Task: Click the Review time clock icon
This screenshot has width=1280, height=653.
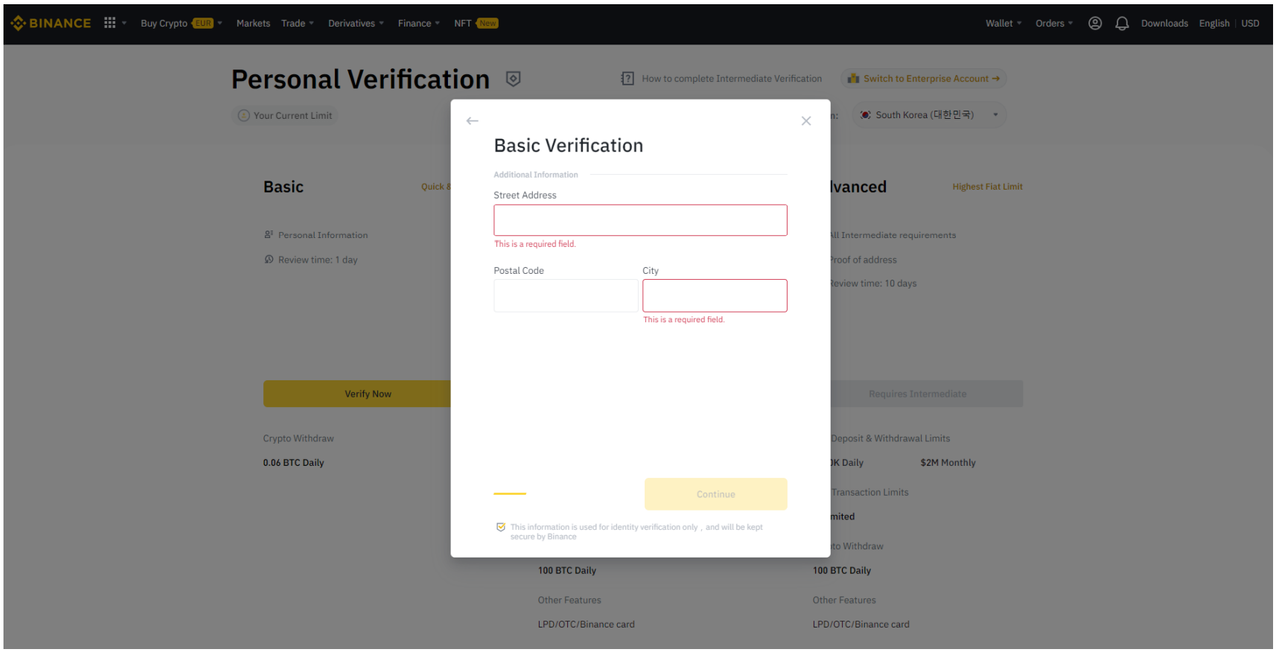Action: pyautogui.click(x=269, y=259)
